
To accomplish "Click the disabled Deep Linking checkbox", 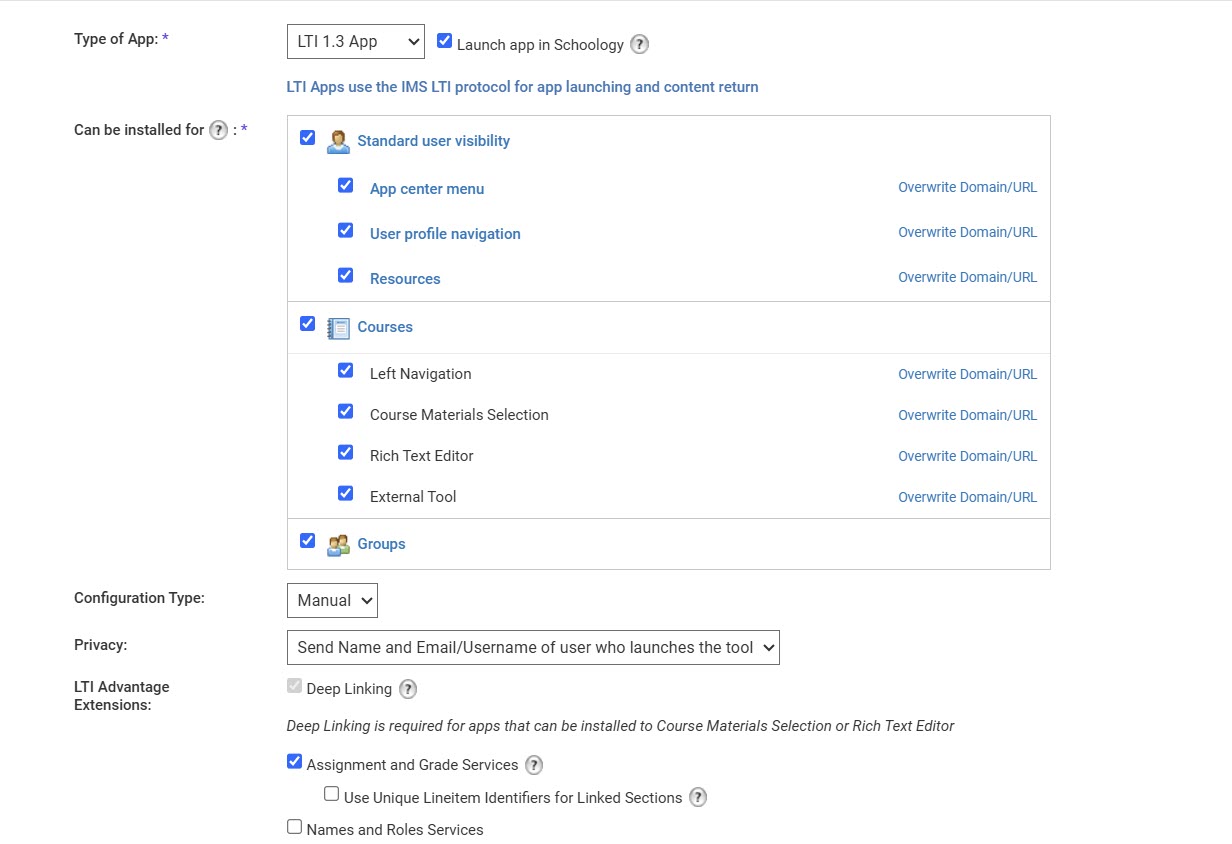I will [294, 686].
